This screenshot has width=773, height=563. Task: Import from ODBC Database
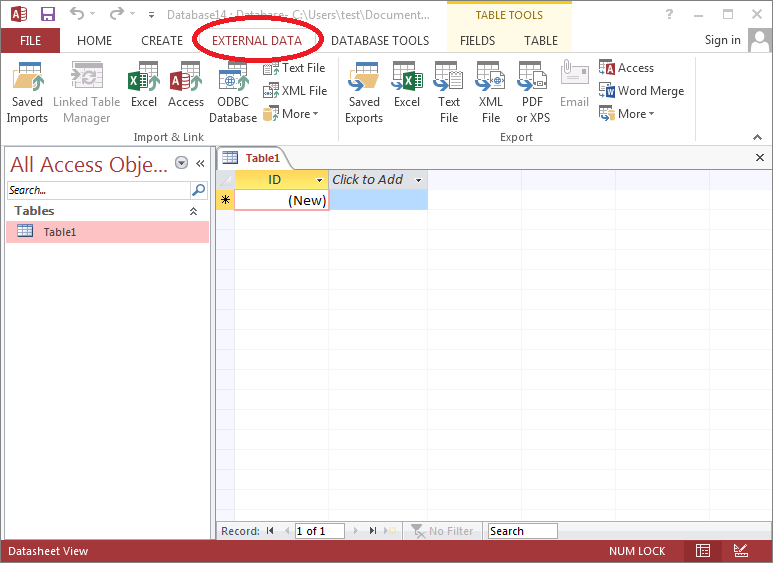[233, 93]
